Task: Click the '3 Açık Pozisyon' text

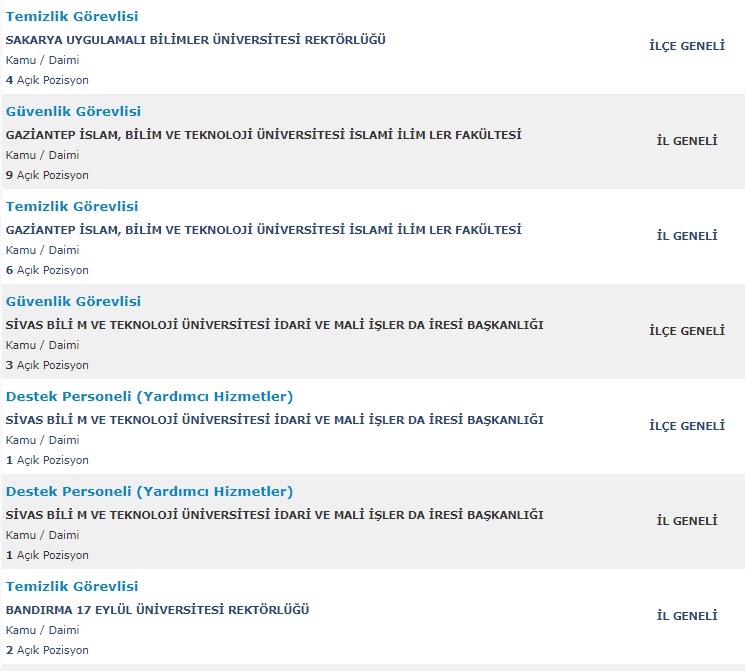Action: [47, 365]
